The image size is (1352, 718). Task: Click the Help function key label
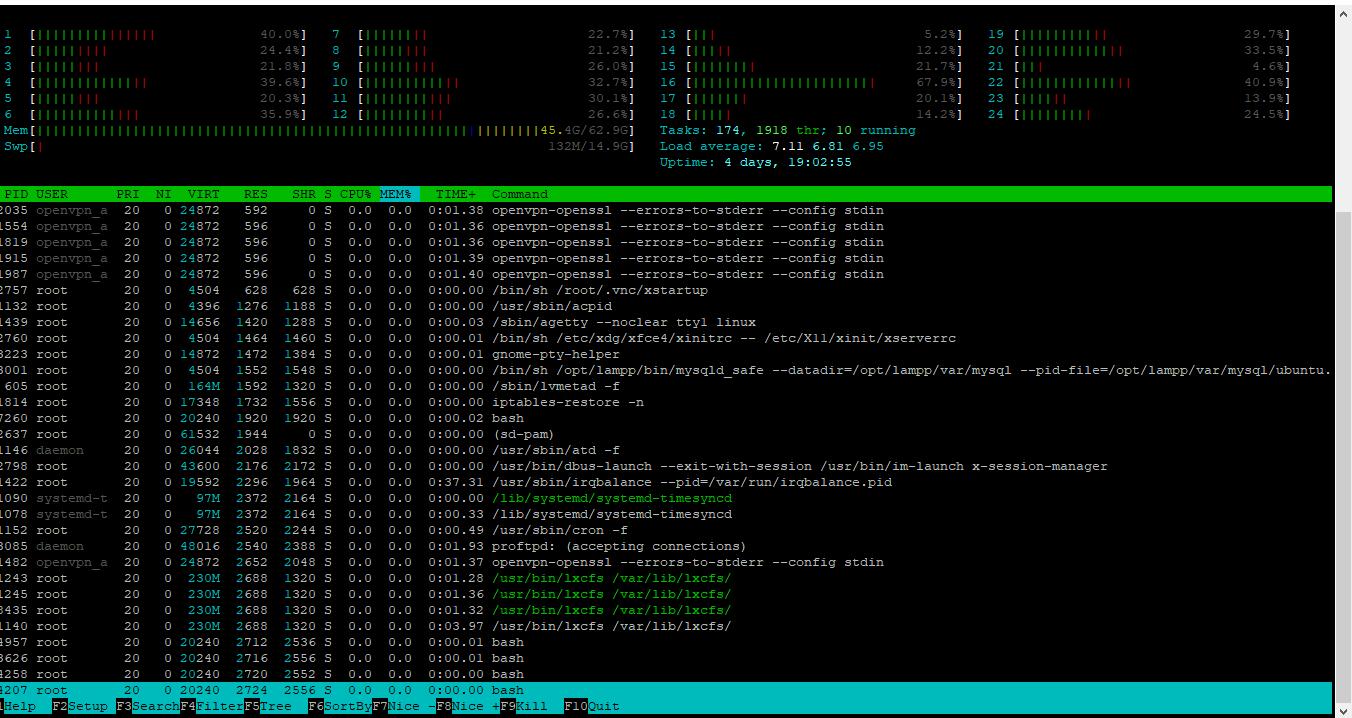[x=20, y=706]
